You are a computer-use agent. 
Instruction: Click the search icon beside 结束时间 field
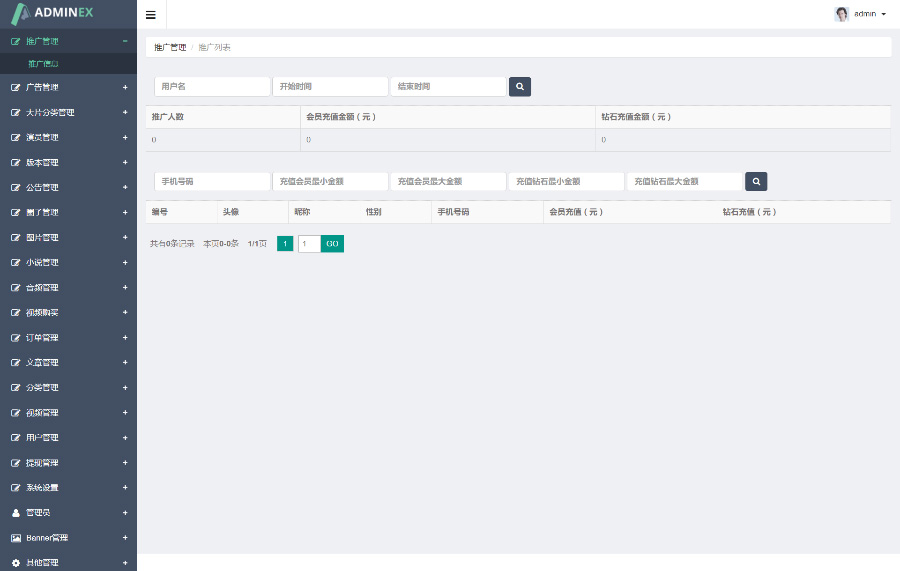tap(520, 87)
